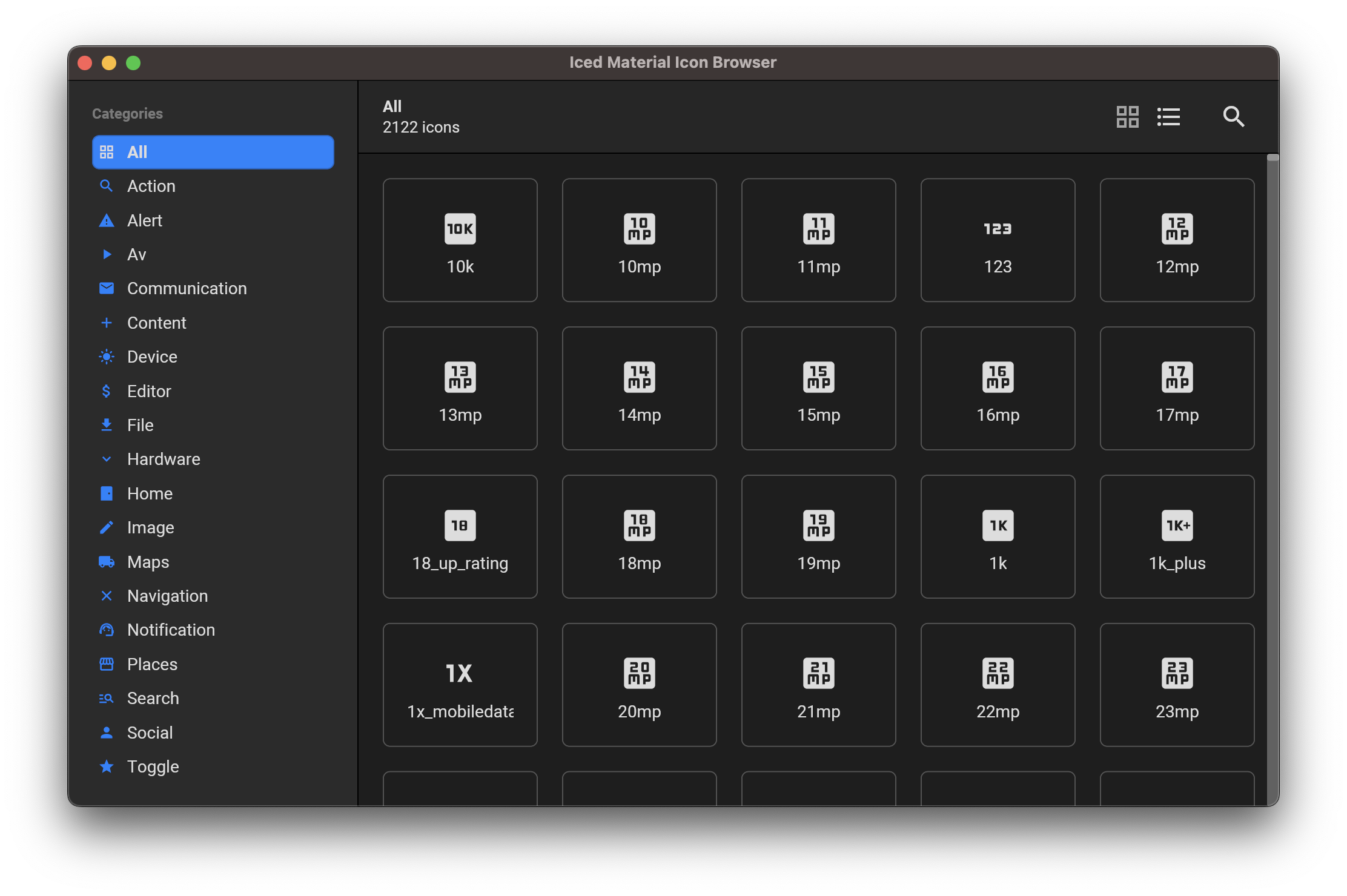The height and width of the screenshot is (896, 1347).
Task: Filter by the Alert category
Action: click(213, 220)
